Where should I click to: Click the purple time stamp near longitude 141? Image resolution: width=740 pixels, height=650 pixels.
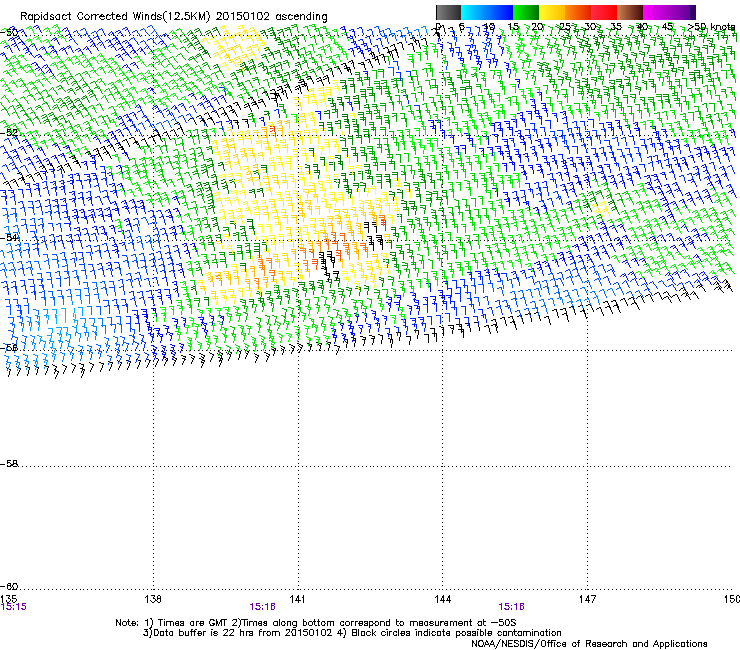(x=262, y=607)
